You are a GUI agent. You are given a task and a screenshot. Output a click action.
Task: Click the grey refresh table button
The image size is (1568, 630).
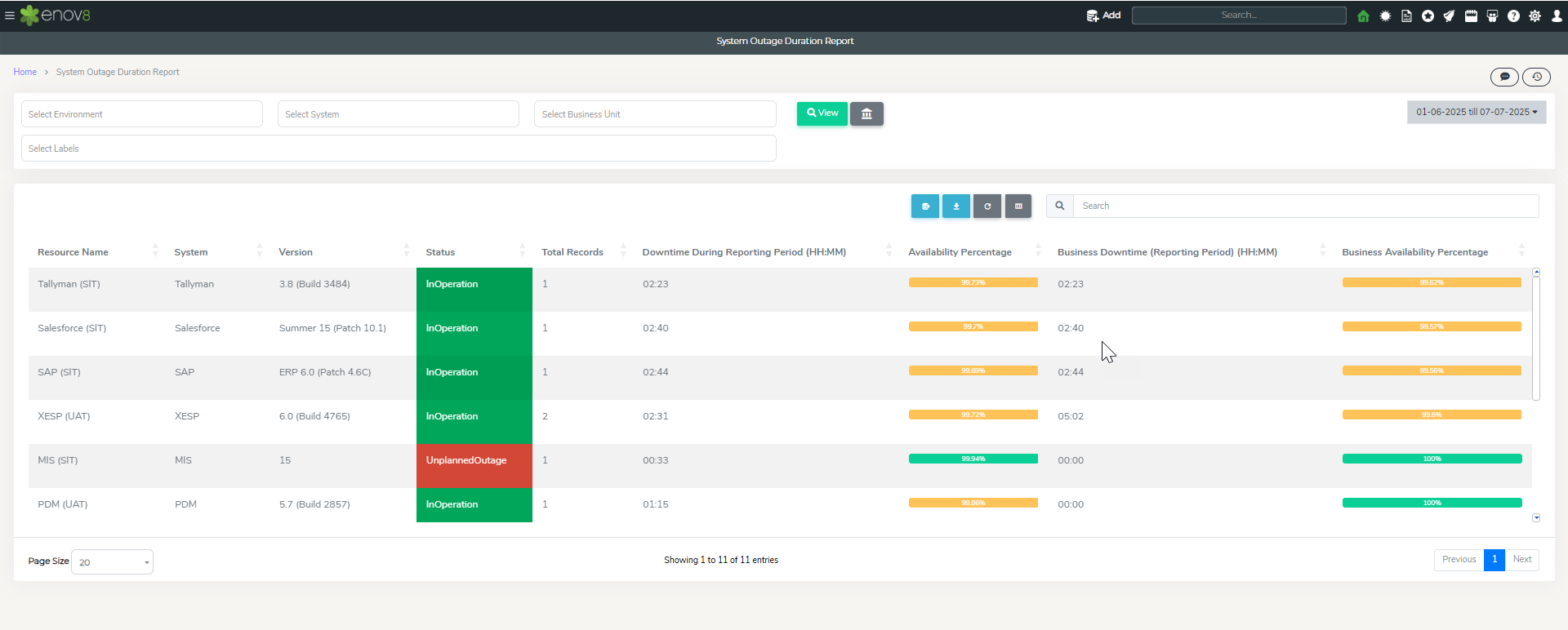pos(987,206)
